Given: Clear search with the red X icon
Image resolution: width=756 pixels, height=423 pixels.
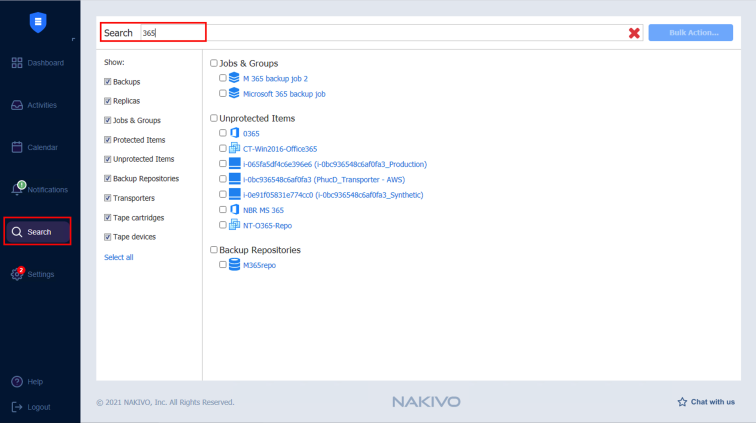Looking at the screenshot, I should [x=634, y=33].
